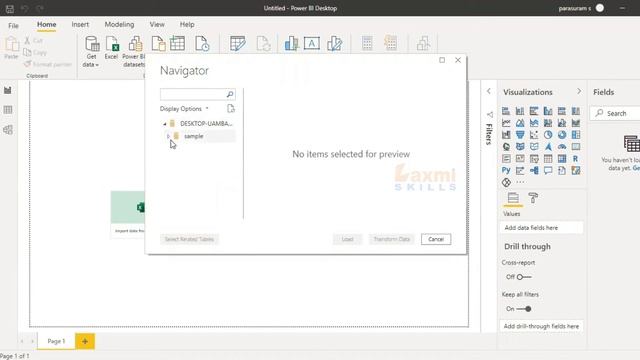Choose the Clustered bar chart visual
The width and height of the screenshot is (640, 360).
(x=534, y=111)
